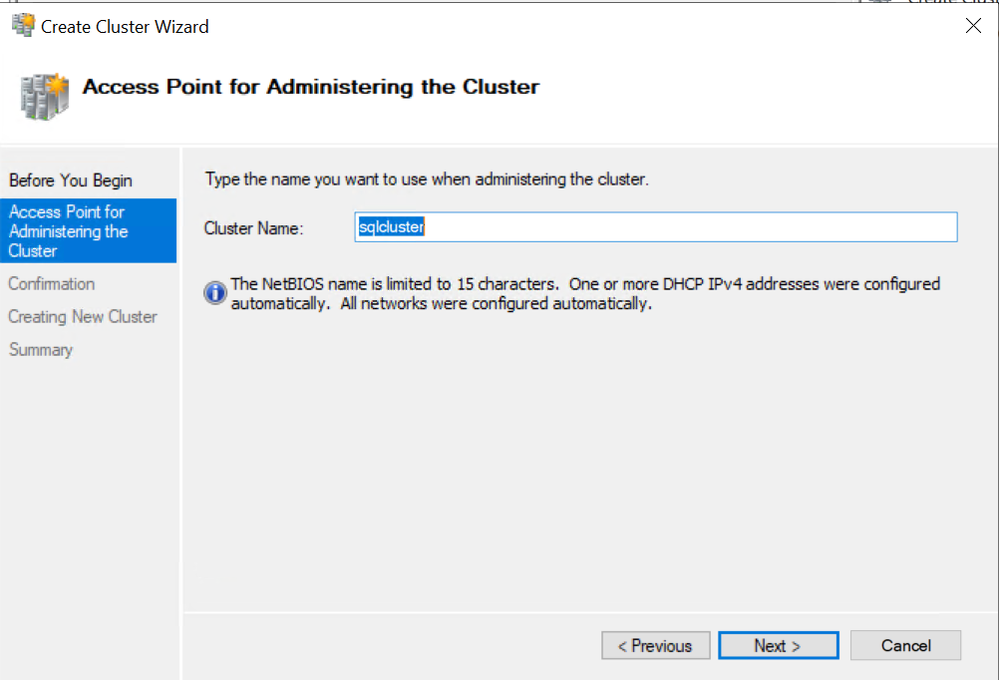Click the 'Type the name' instruction text
The image size is (999, 680).
point(427,179)
